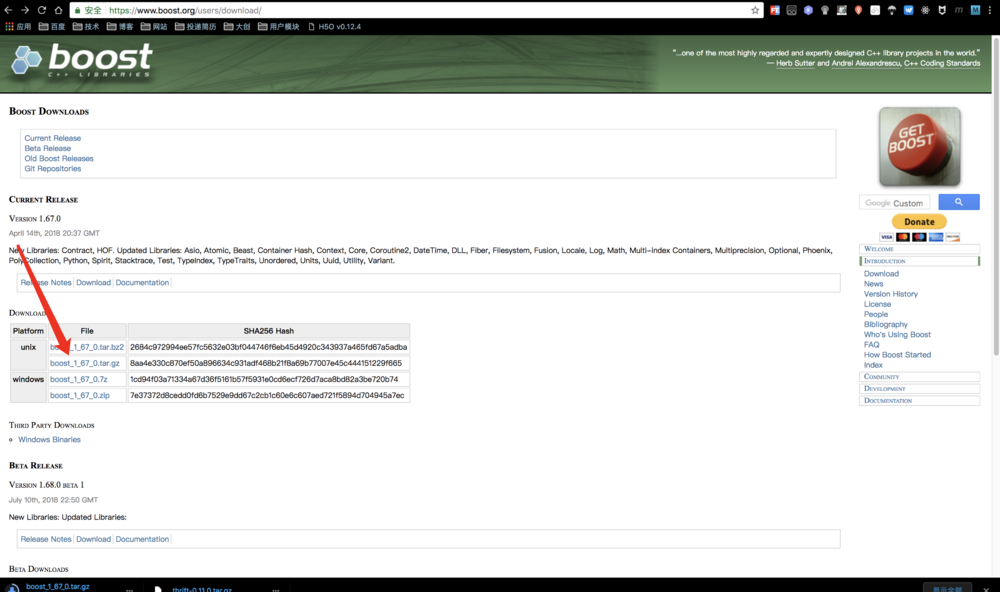This screenshot has width=1000, height=592.
Task: Collapse the Introduction sidebar section
Action: pyautogui.click(x=920, y=261)
